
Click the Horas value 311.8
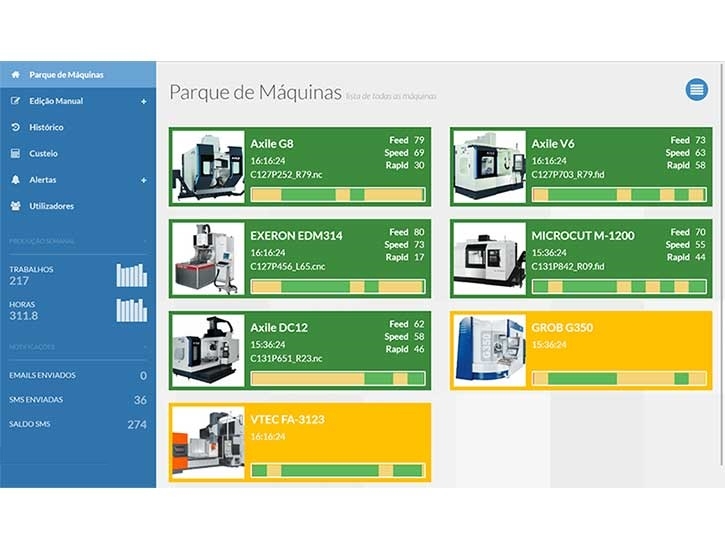click(24, 316)
